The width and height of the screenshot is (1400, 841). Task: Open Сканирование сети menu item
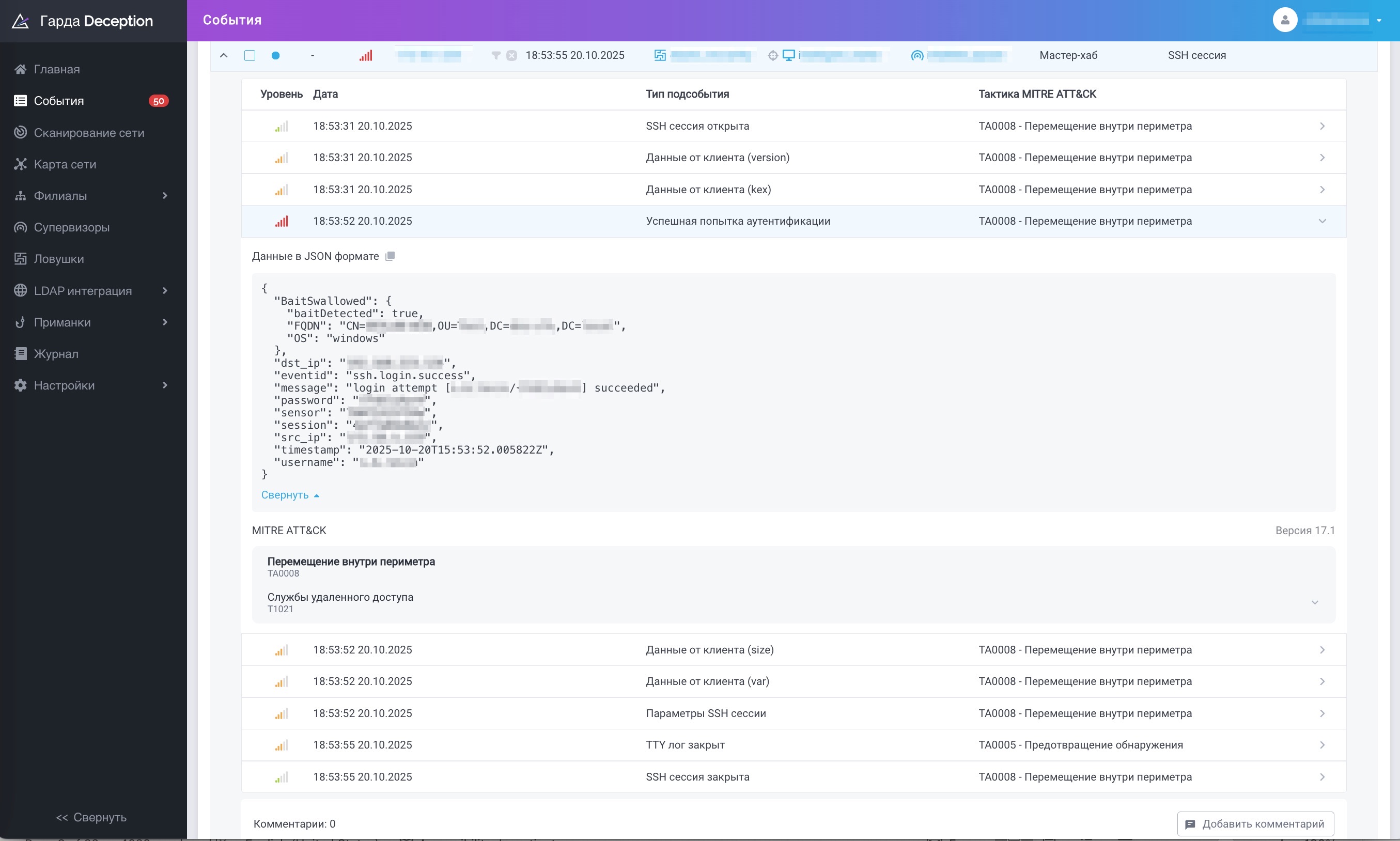(x=89, y=133)
